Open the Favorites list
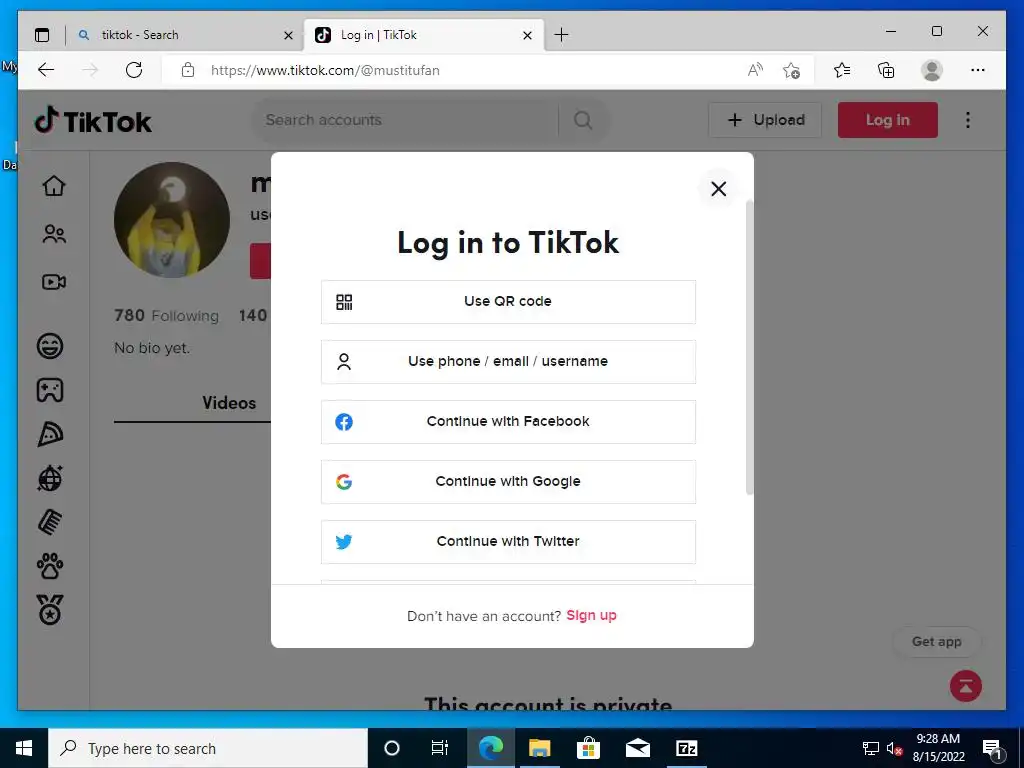Screen dimensions: 1024x768 coord(842,71)
